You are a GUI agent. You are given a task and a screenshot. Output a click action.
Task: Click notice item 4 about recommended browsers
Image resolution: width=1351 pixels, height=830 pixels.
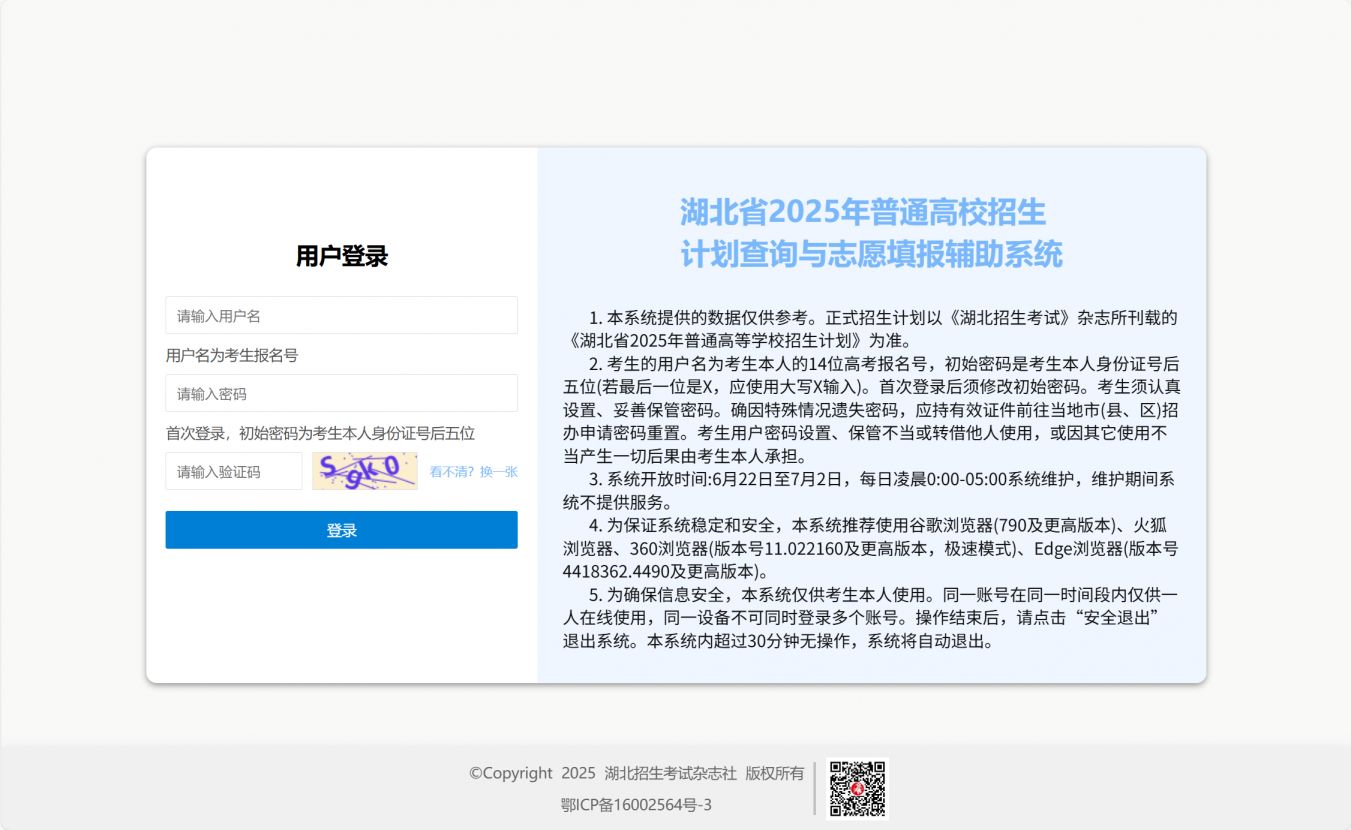pyautogui.click(x=870, y=548)
